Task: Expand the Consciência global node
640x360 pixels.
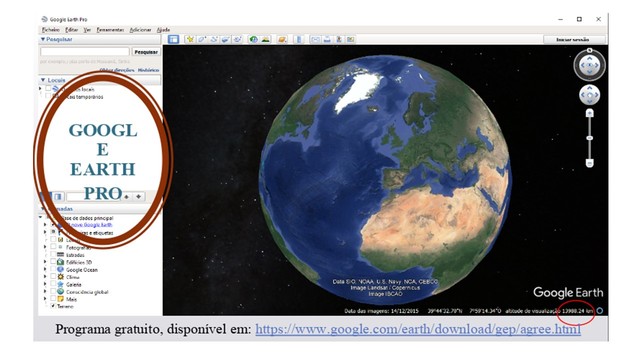Action: click(45, 291)
